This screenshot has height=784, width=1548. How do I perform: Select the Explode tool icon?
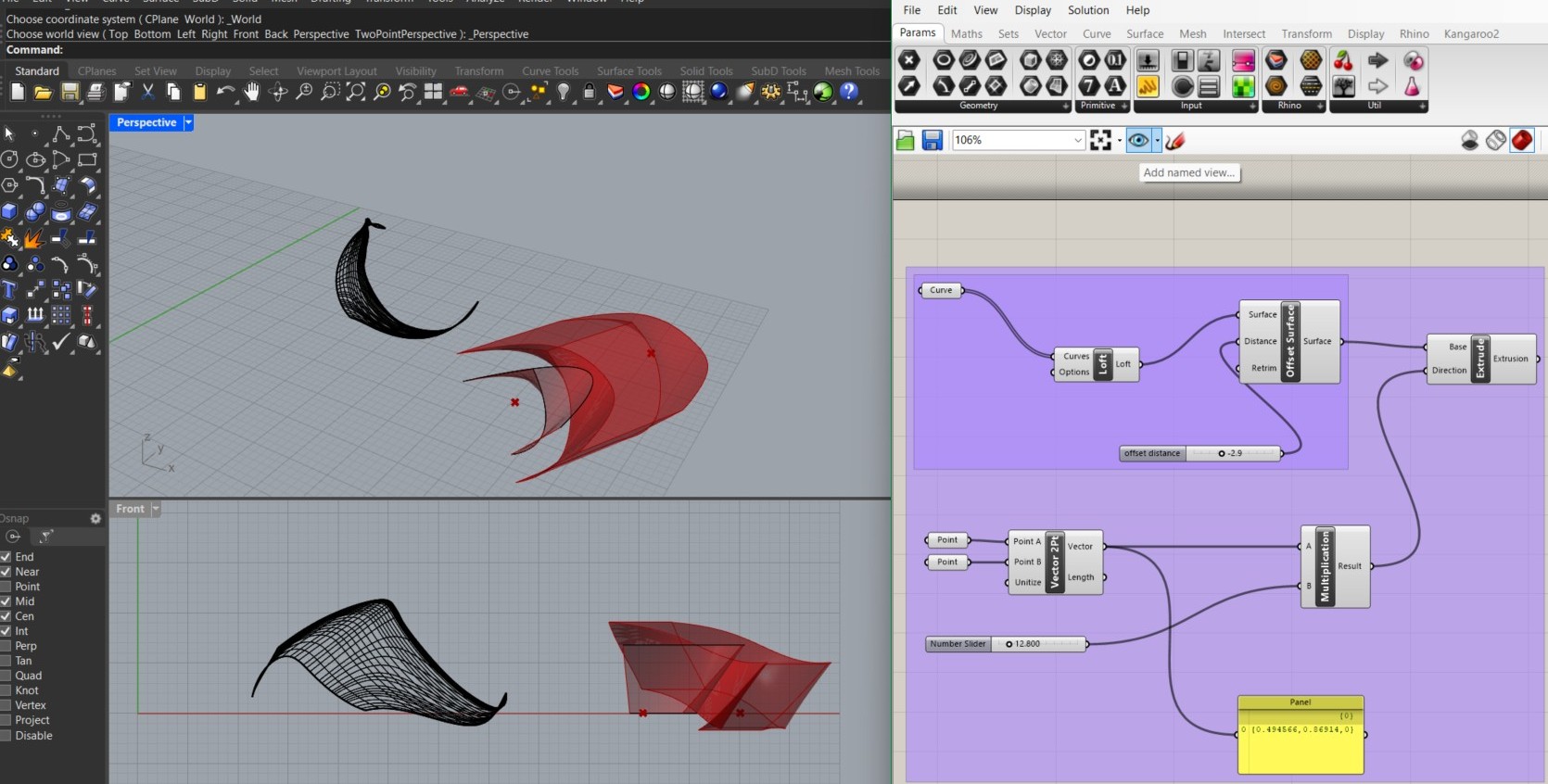point(34,239)
